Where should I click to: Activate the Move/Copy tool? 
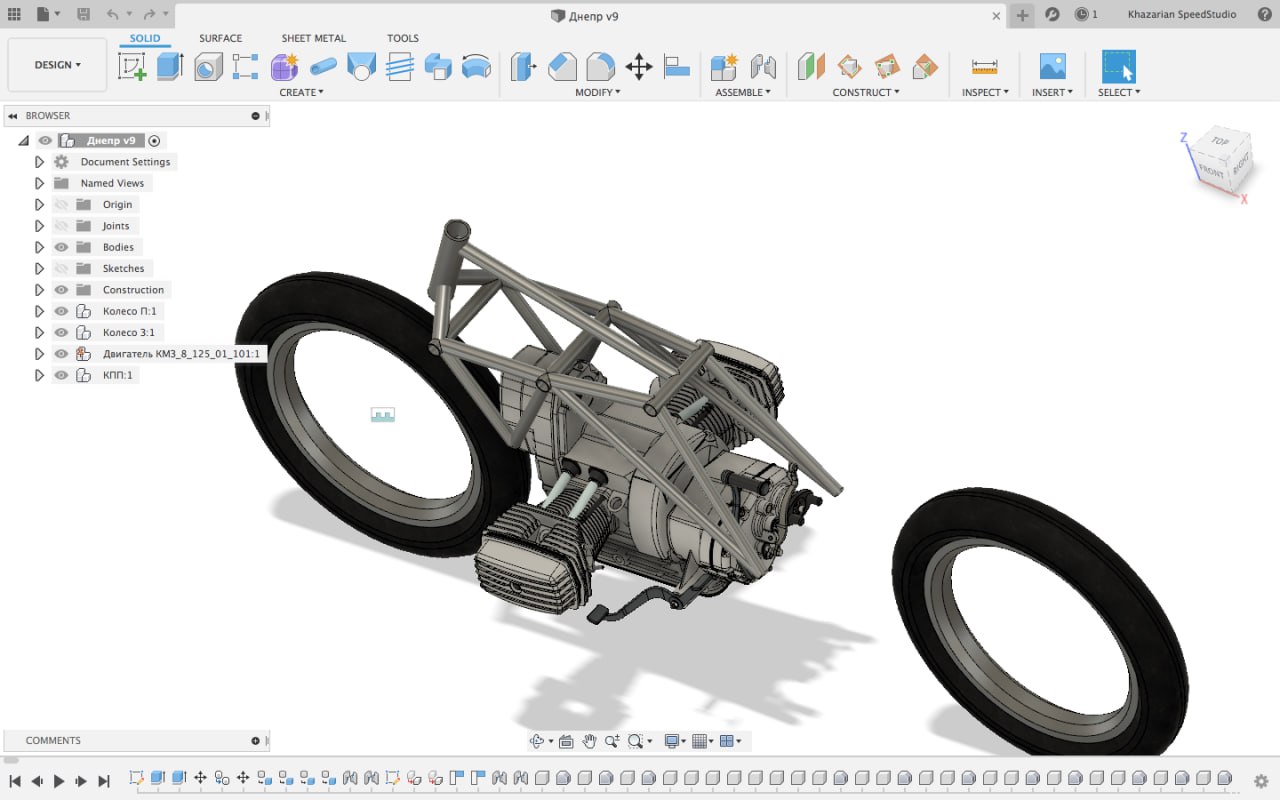pyautogui.click(x=638, y=67)
